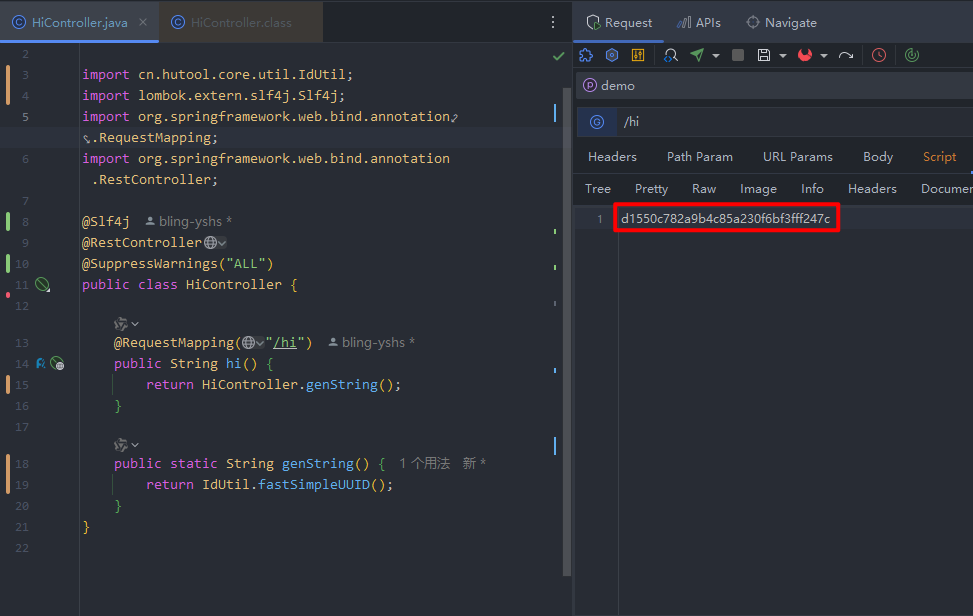Click the blue hexagon settings icon
Screen dimensions: 973x616
[x=612, y=55]
